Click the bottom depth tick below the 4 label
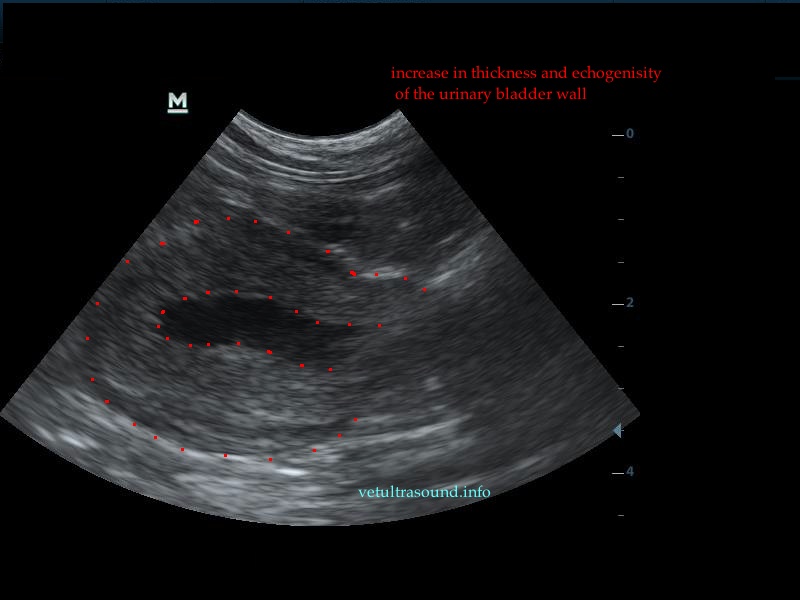Viewport: 800px width, 600px height. (620, 515)
